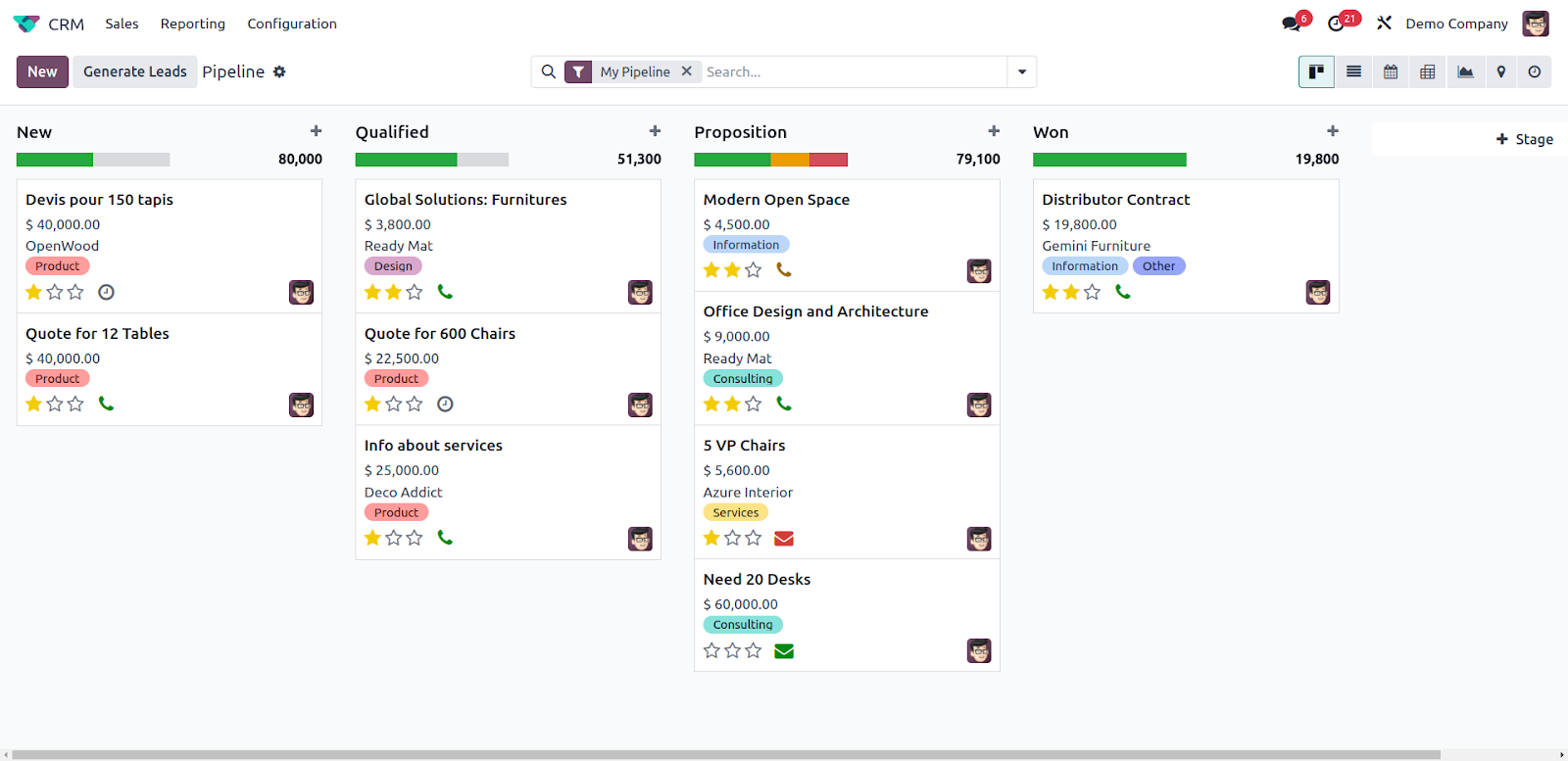
Task: Click green segment of New column progress bar
Action: [55, 160]
